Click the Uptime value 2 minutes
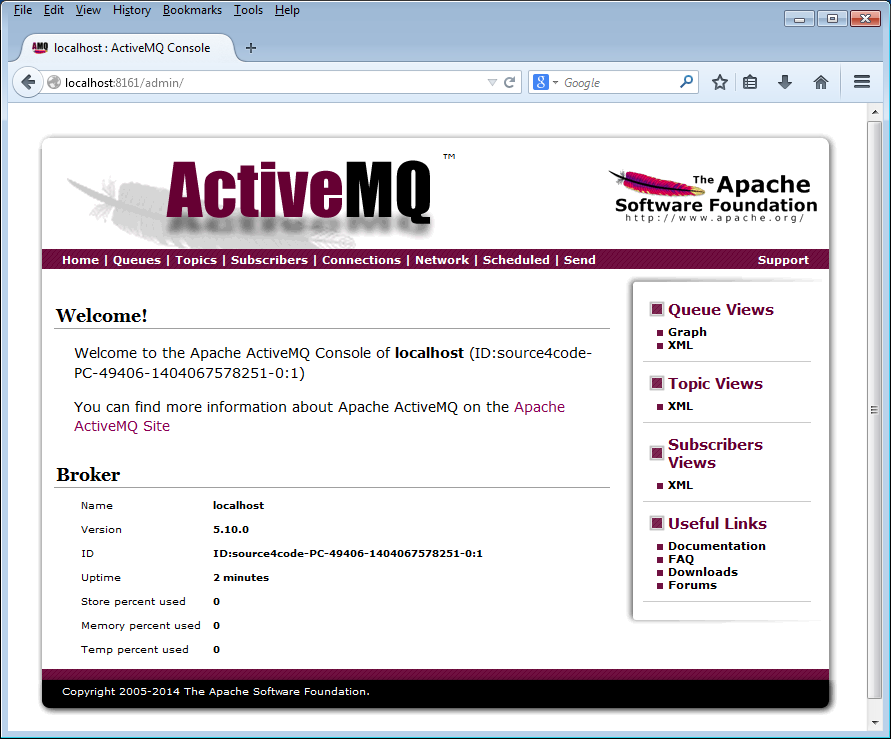 [241, 578]
